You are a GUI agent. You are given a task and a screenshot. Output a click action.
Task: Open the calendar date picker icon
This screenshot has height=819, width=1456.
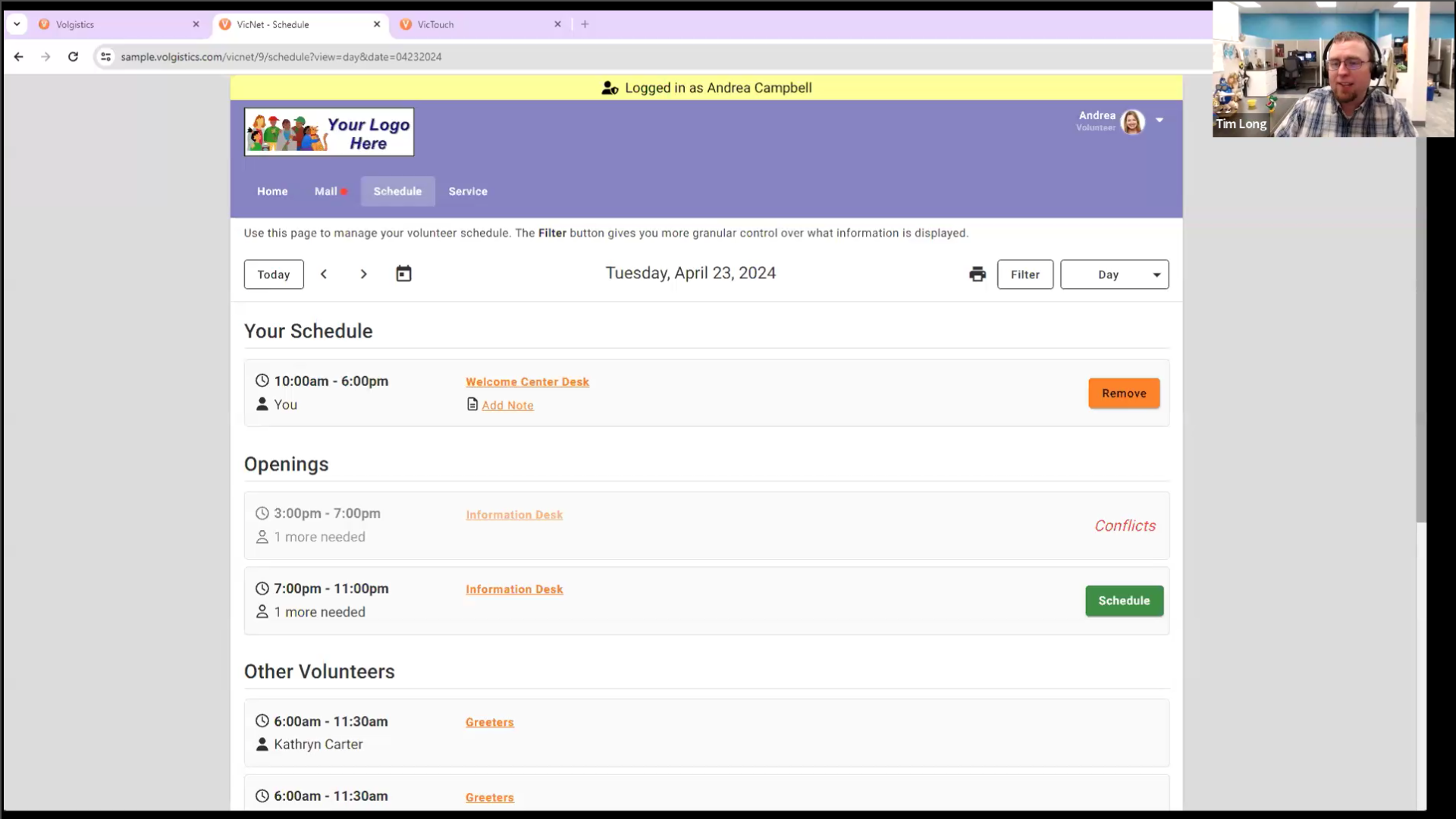403,274
